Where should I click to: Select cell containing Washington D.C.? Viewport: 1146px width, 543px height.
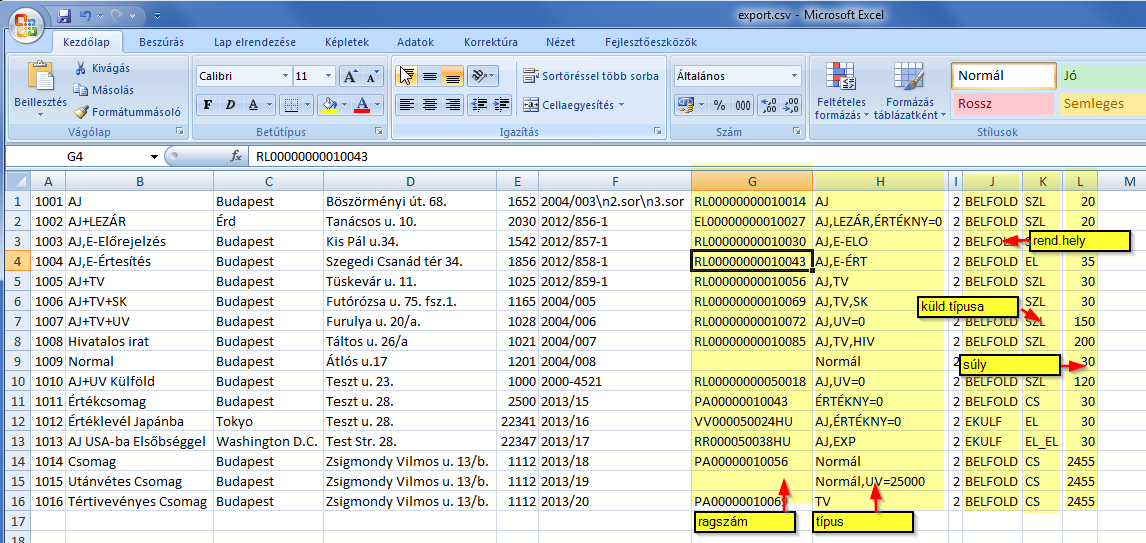coord(268,441)
